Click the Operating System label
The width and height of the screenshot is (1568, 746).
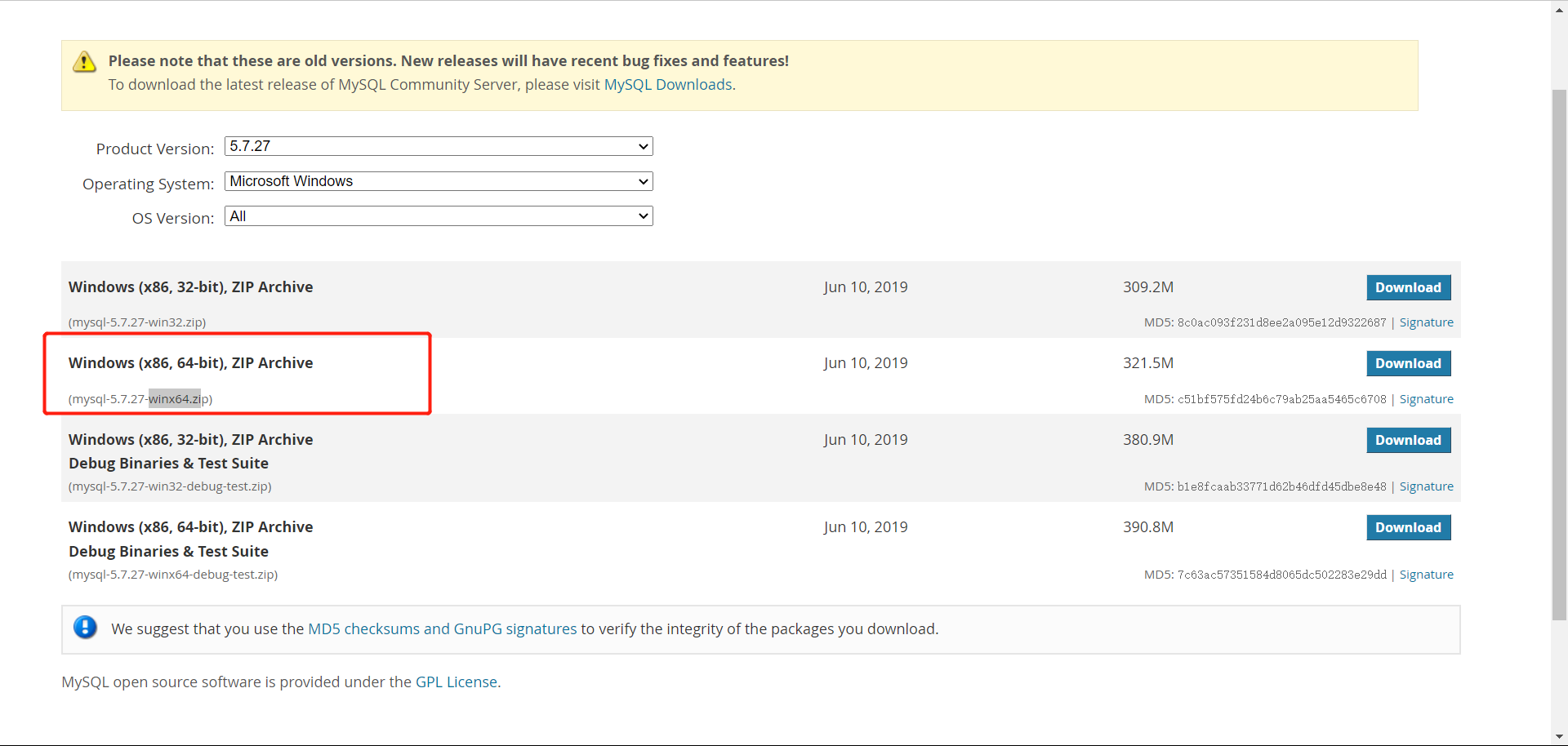coord(148,184)
